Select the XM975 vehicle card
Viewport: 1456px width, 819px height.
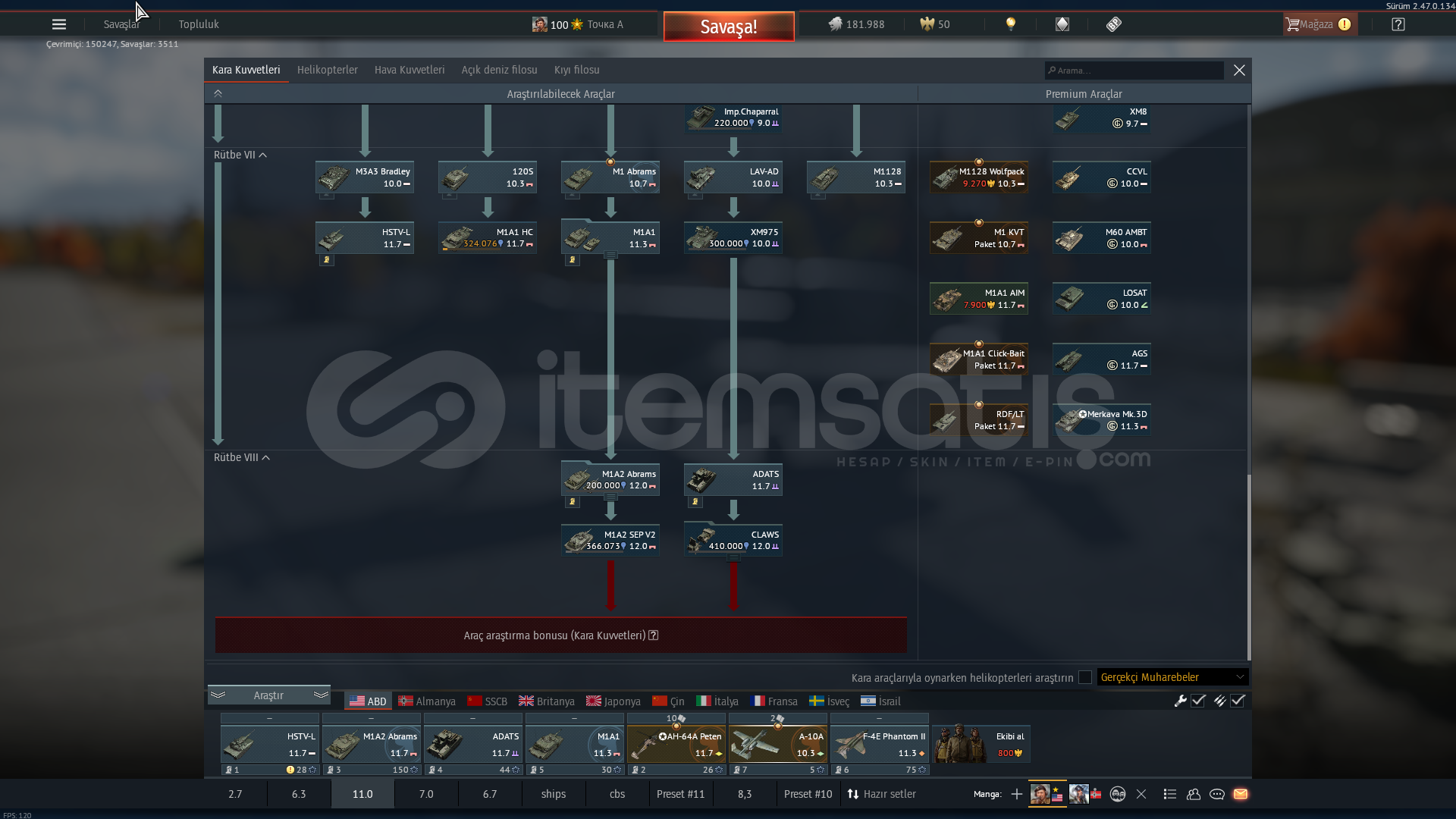[x=733, y=237]
